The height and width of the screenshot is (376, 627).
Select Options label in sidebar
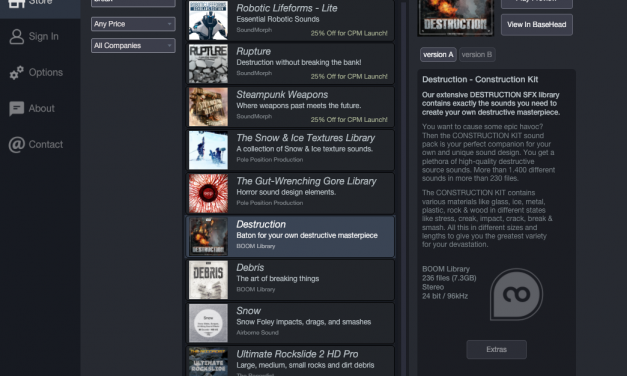(46, 72)
